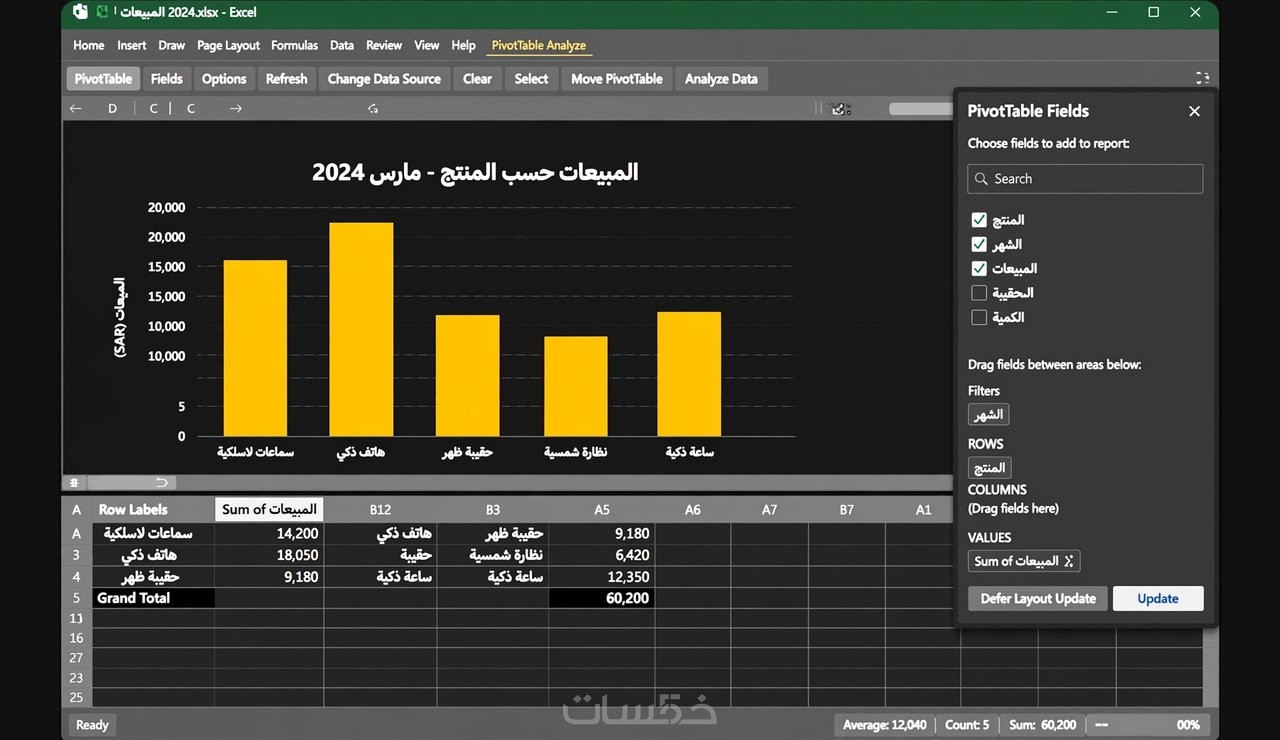Viewport: 1280px width, 740px height.
Task: Click the Clear ribbon button
Action: click(x=477, y=79)
